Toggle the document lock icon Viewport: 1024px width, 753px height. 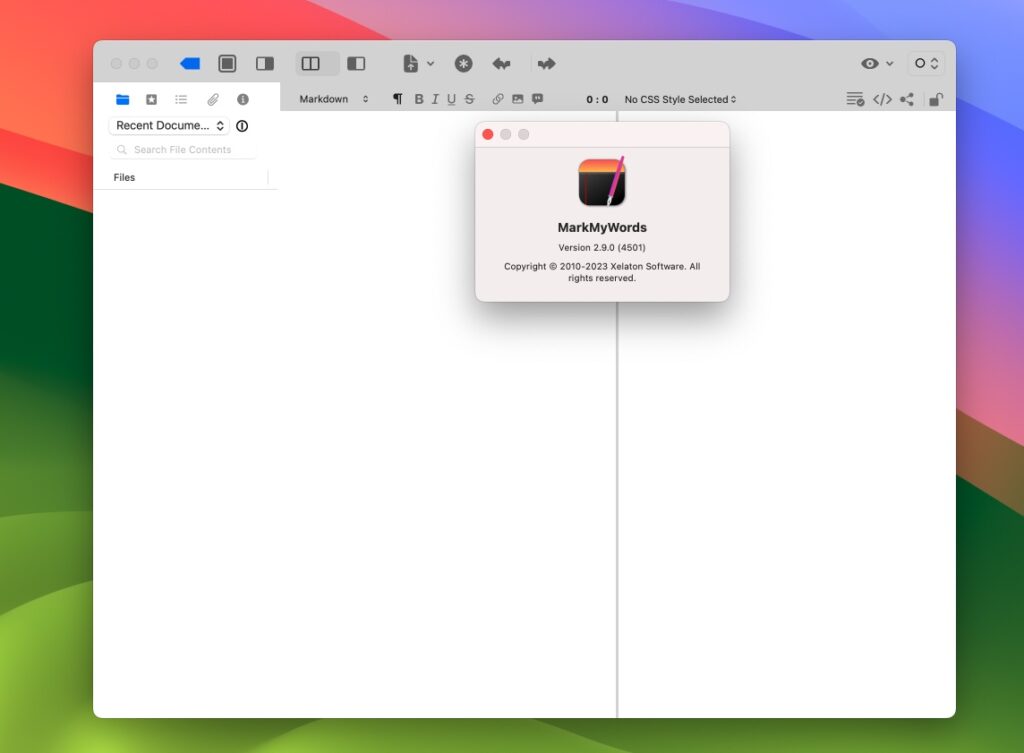pos(935,99)
